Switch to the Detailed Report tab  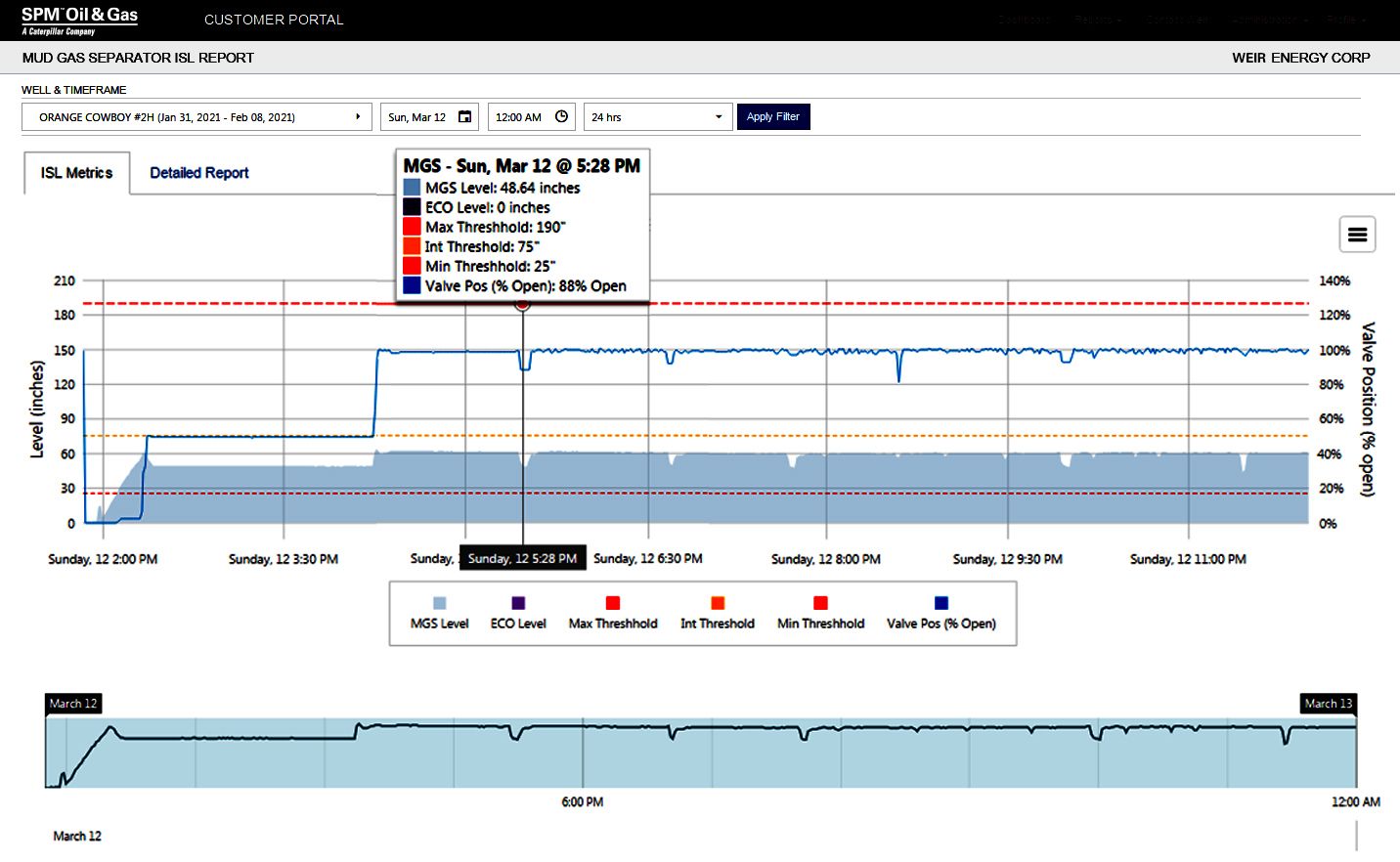coord(199,173)
